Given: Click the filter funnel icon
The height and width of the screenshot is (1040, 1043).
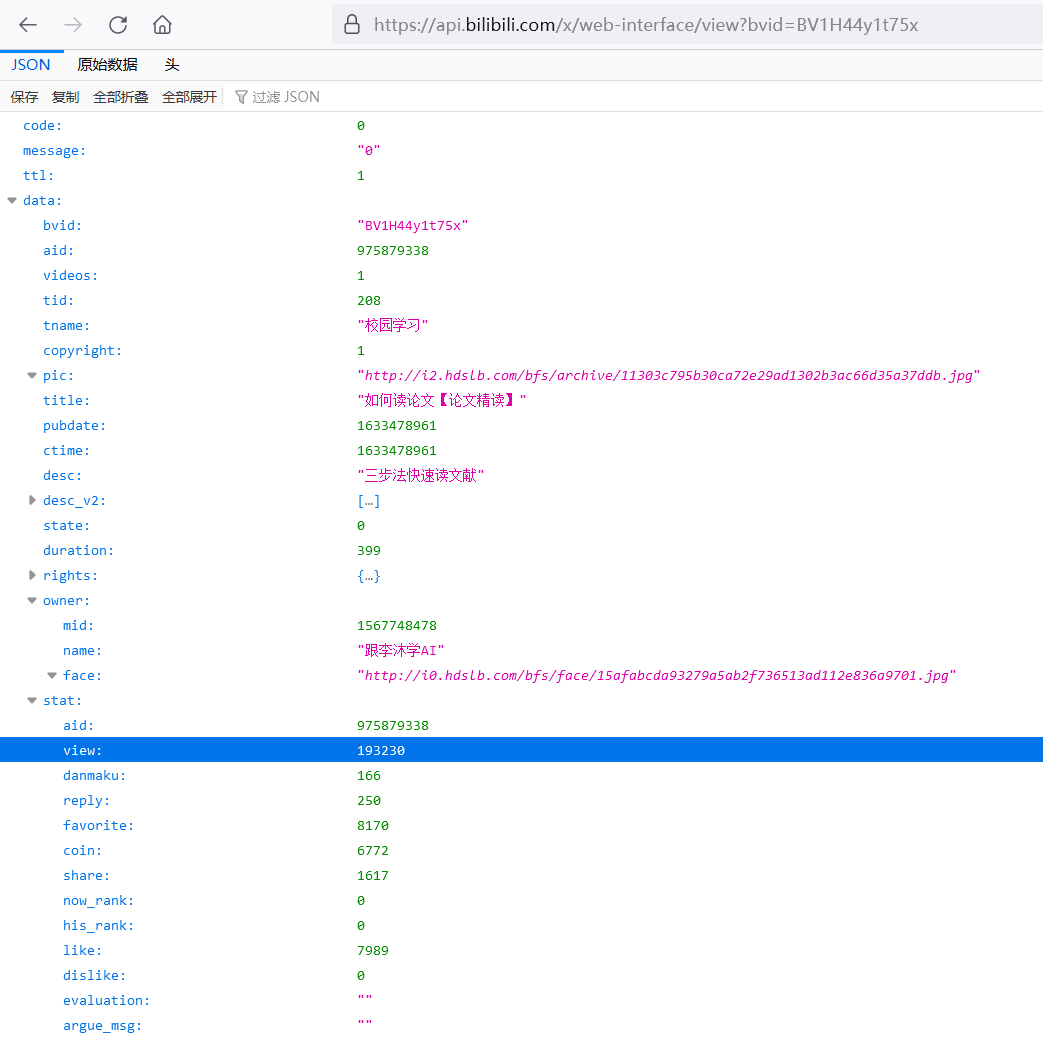Looking at the screenshot, I should [x=241, y=97].
